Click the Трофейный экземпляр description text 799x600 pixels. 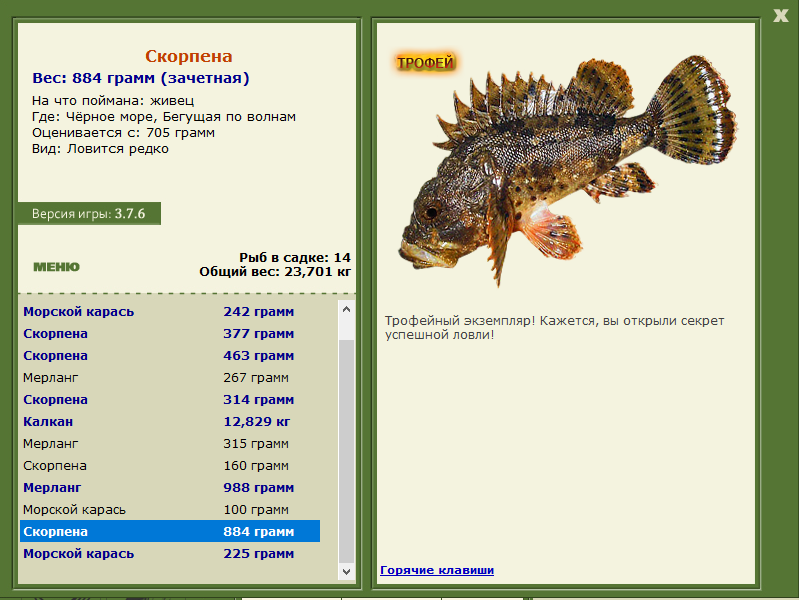coord(554,328)
